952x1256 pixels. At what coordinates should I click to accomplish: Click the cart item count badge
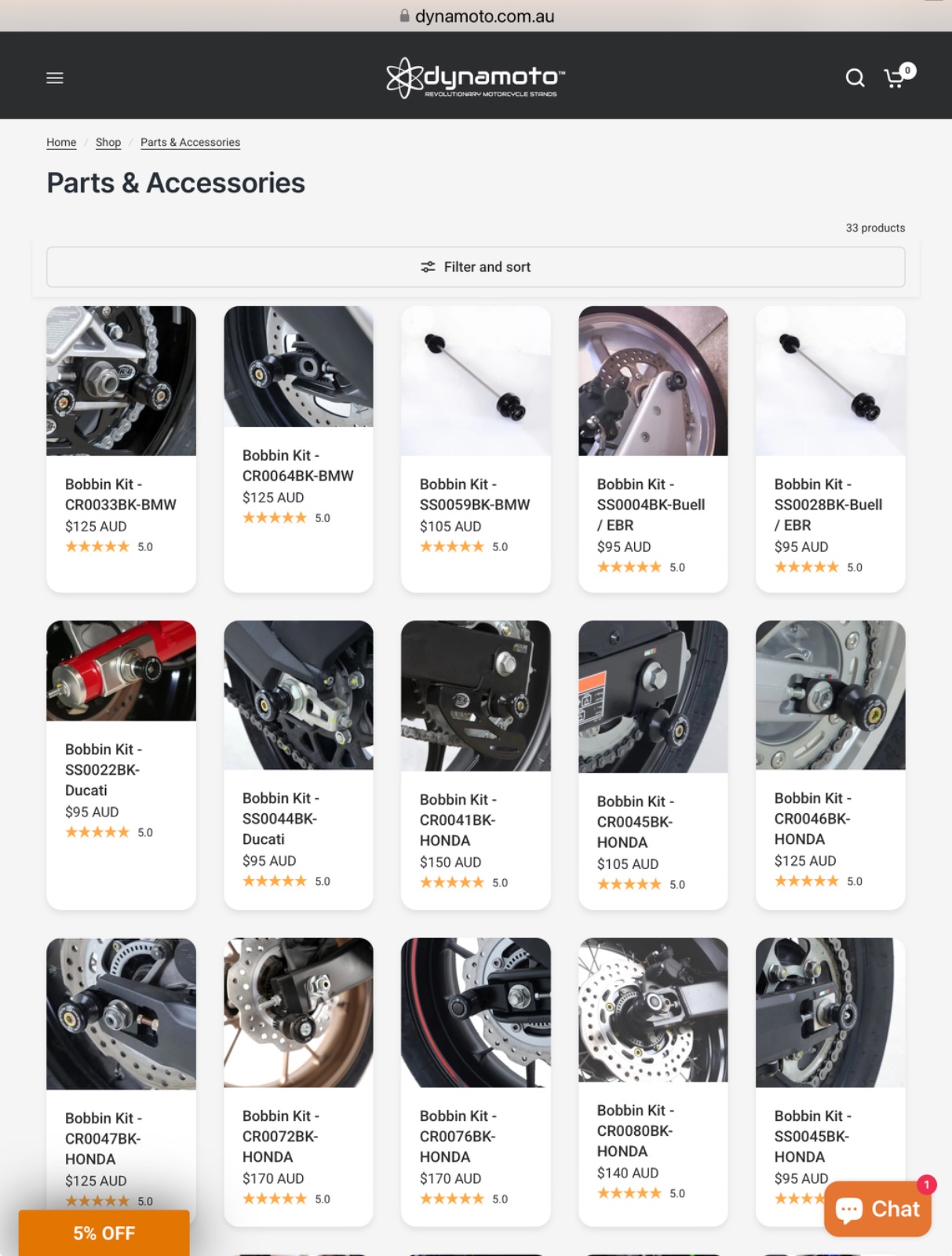tap(908, 70)
